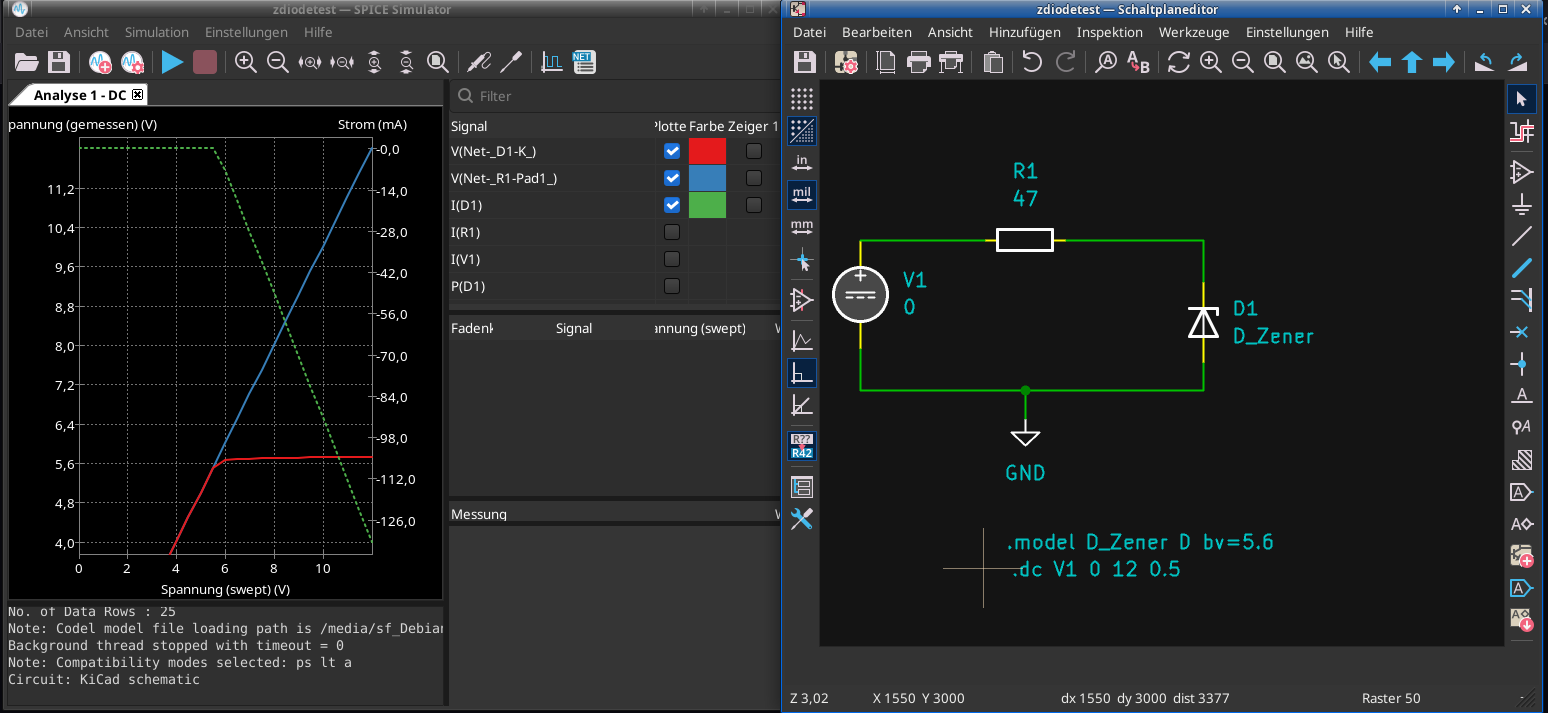Click the schematic setup gear icon

[x=847, y=62]
